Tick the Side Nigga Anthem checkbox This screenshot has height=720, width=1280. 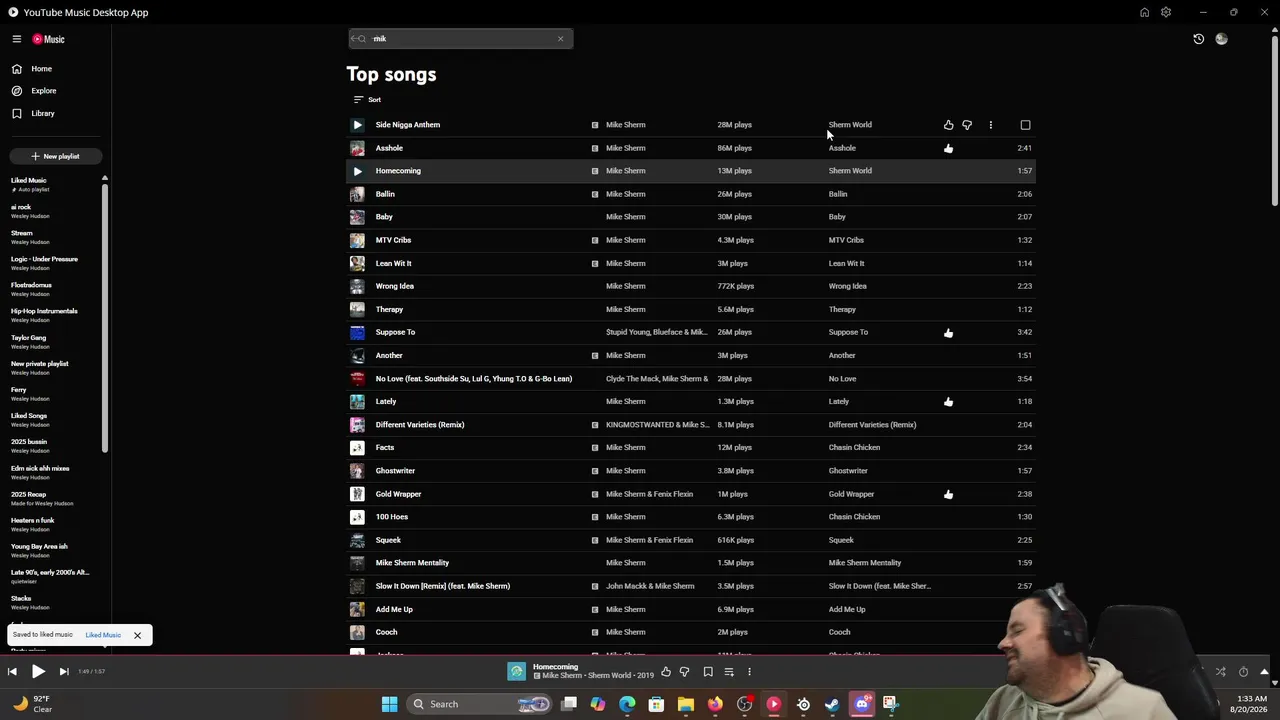pos(1025,125)
